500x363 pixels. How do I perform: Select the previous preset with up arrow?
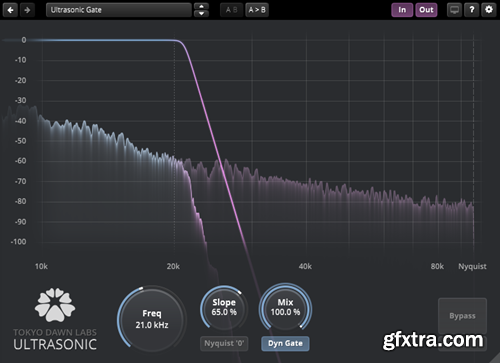pos(201,6)
